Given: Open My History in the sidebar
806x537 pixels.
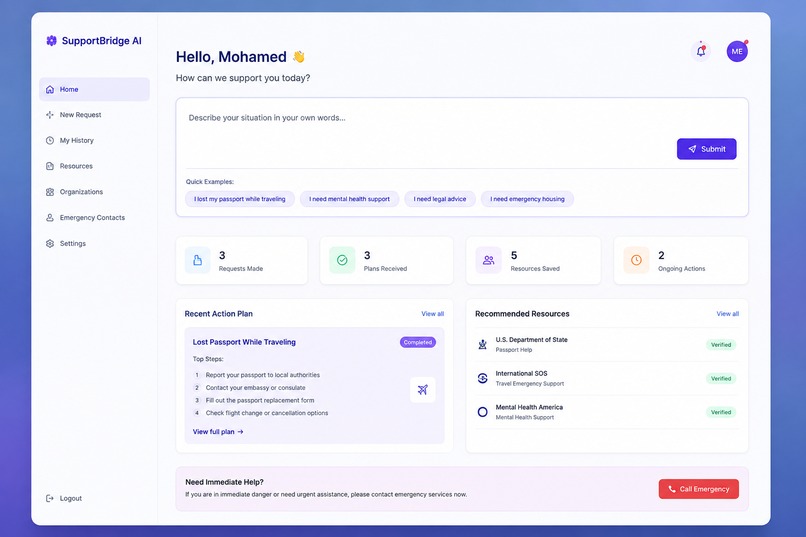Looking at the screenshot, I should coord(95,140).
